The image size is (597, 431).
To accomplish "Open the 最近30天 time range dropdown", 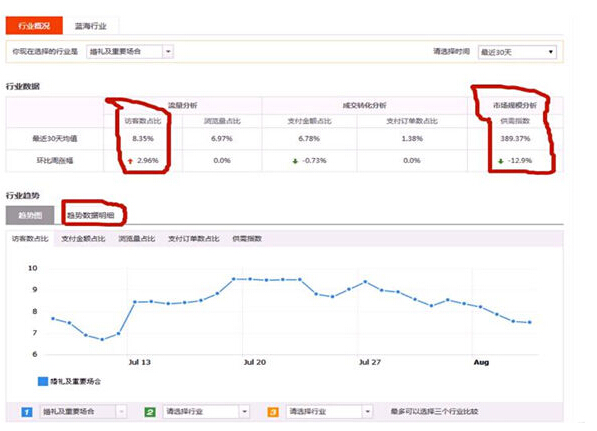I will click(x=517, y=52).
